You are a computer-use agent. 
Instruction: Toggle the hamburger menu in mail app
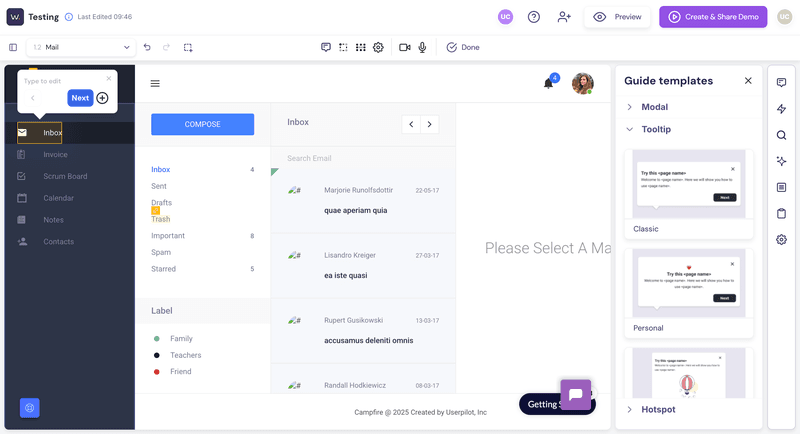click(155, 84)
